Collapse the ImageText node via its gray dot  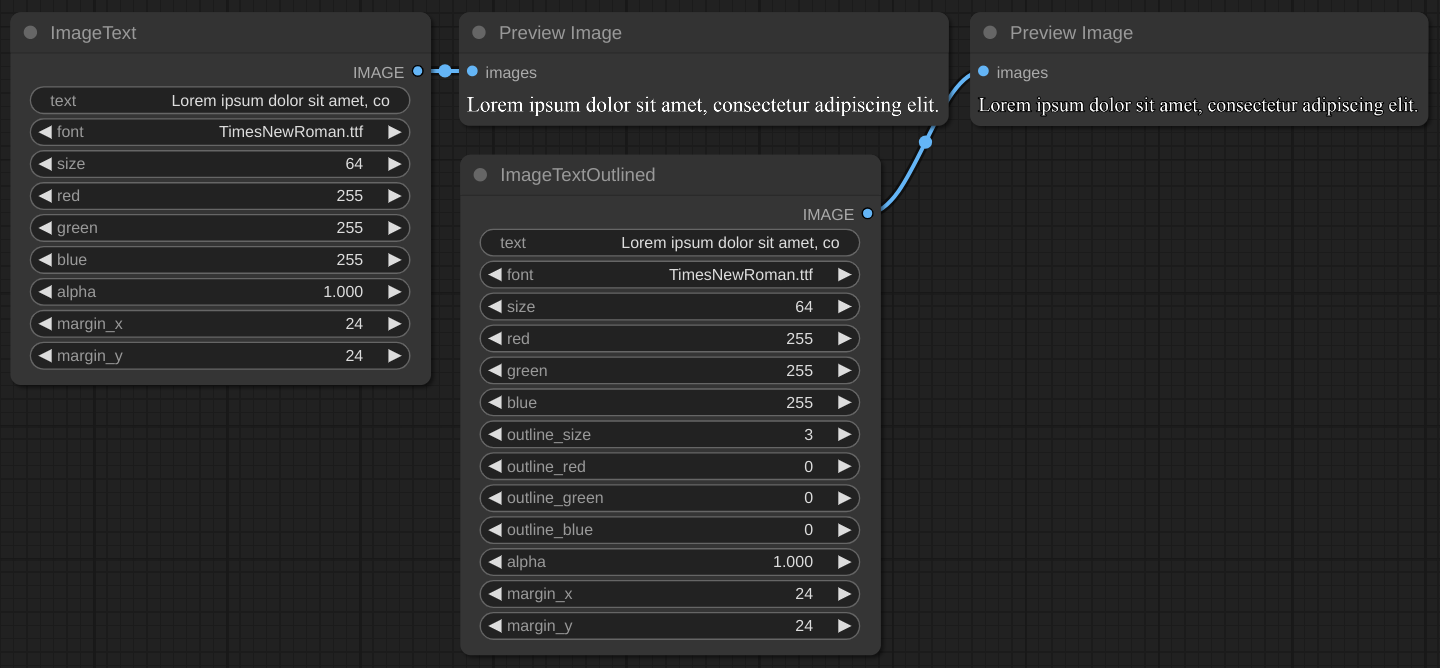tap(30, 33)
